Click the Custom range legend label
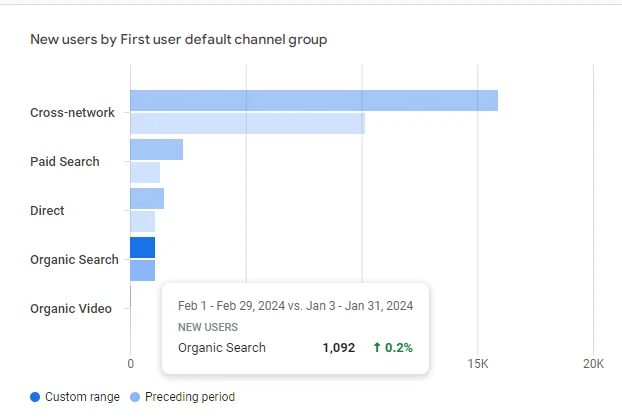Screen dimensions: 622x419 pyautogui.click(x=82, y=397)
